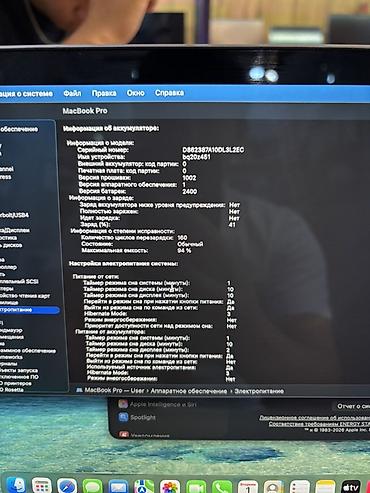Open the Лицензионное соглашение link in Settings
The height and width of the screenshot is (493, 370).
(314, 418)
